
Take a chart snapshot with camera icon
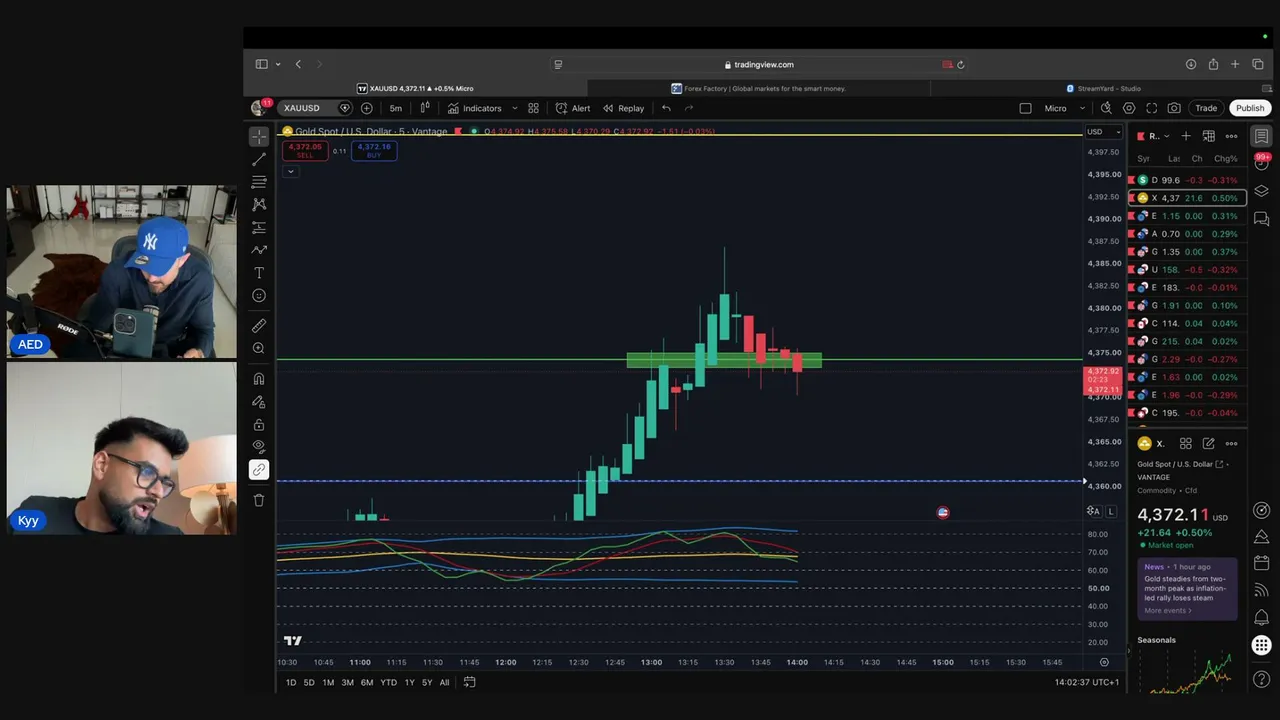[1174, 108]
